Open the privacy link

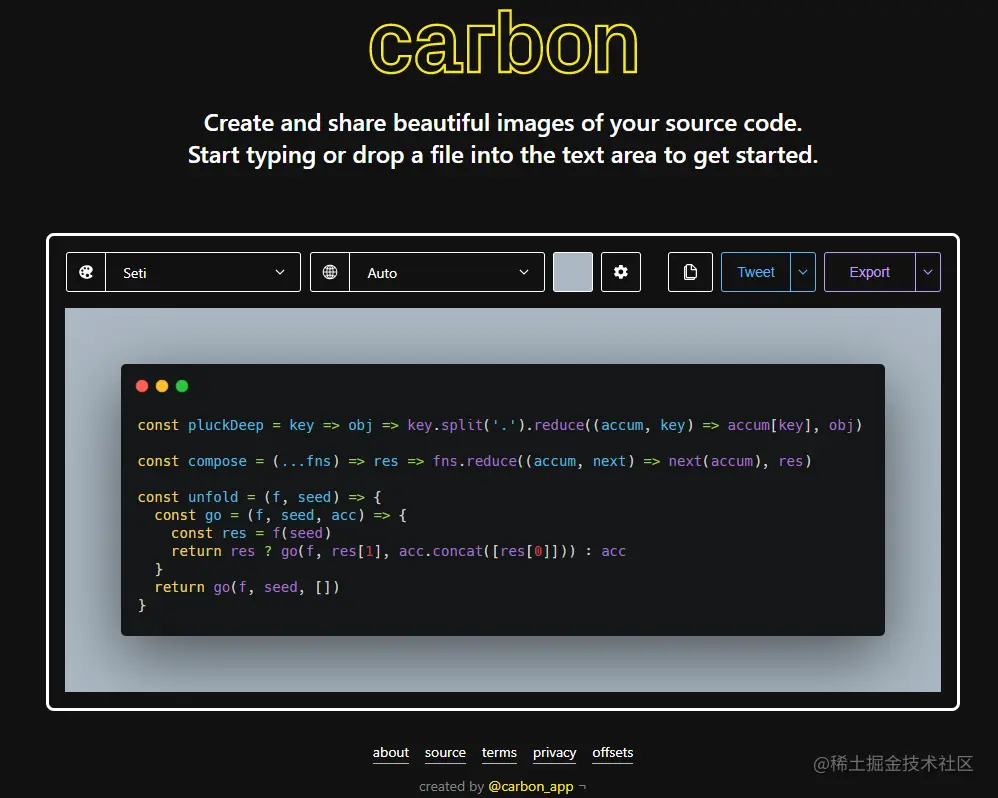554,753
